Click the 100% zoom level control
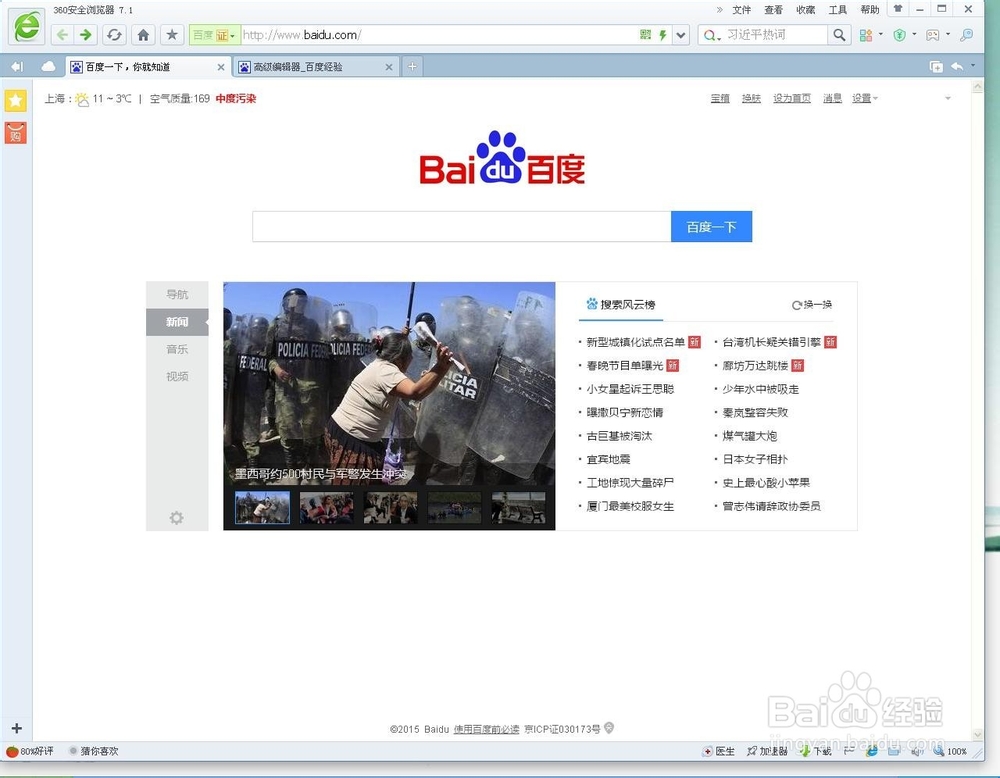This screenshot has width=1000, height=778. click(x=950, y=751)
